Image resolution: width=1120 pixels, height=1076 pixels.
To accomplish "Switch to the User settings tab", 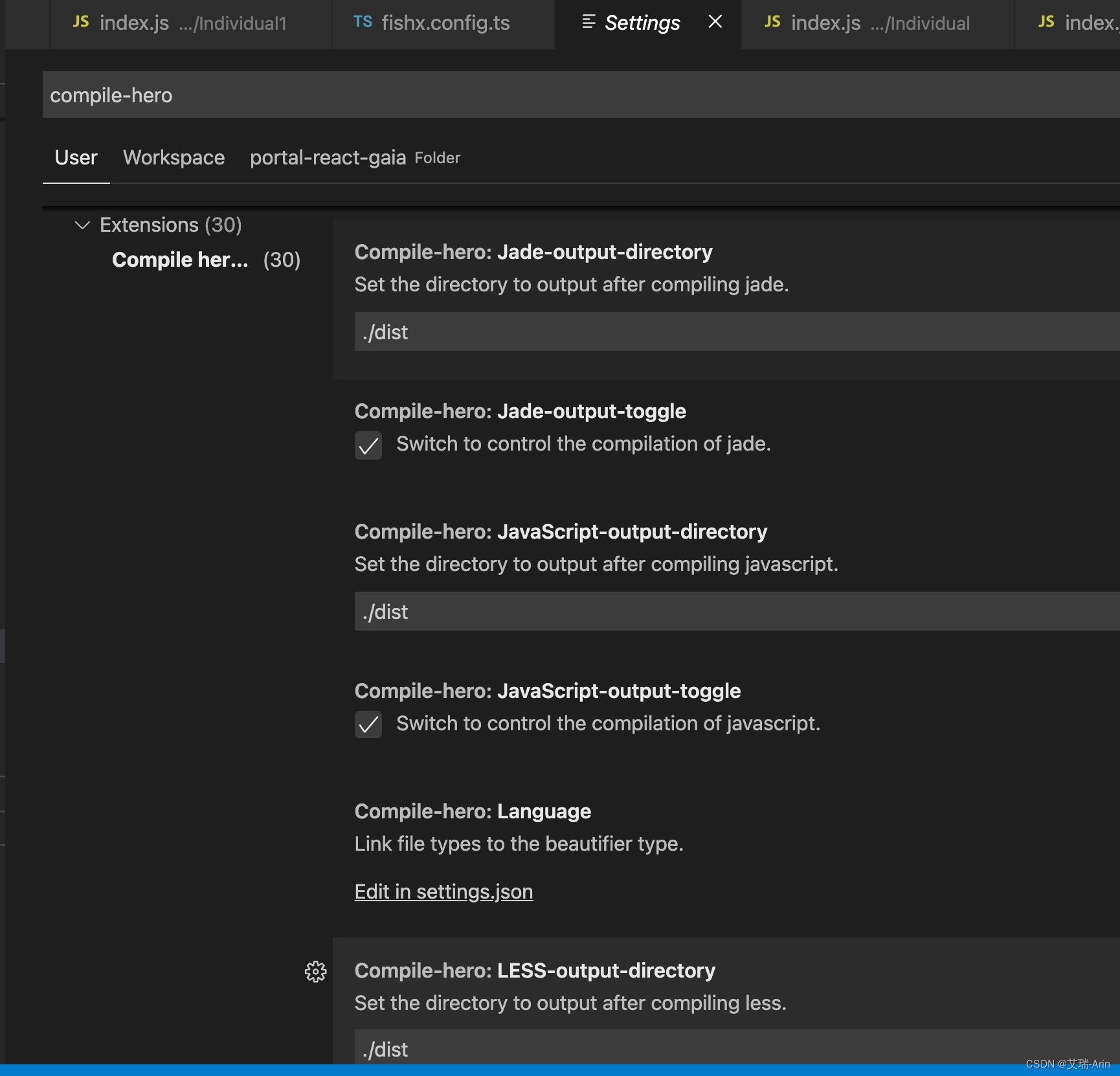I will tap(76, 157).
